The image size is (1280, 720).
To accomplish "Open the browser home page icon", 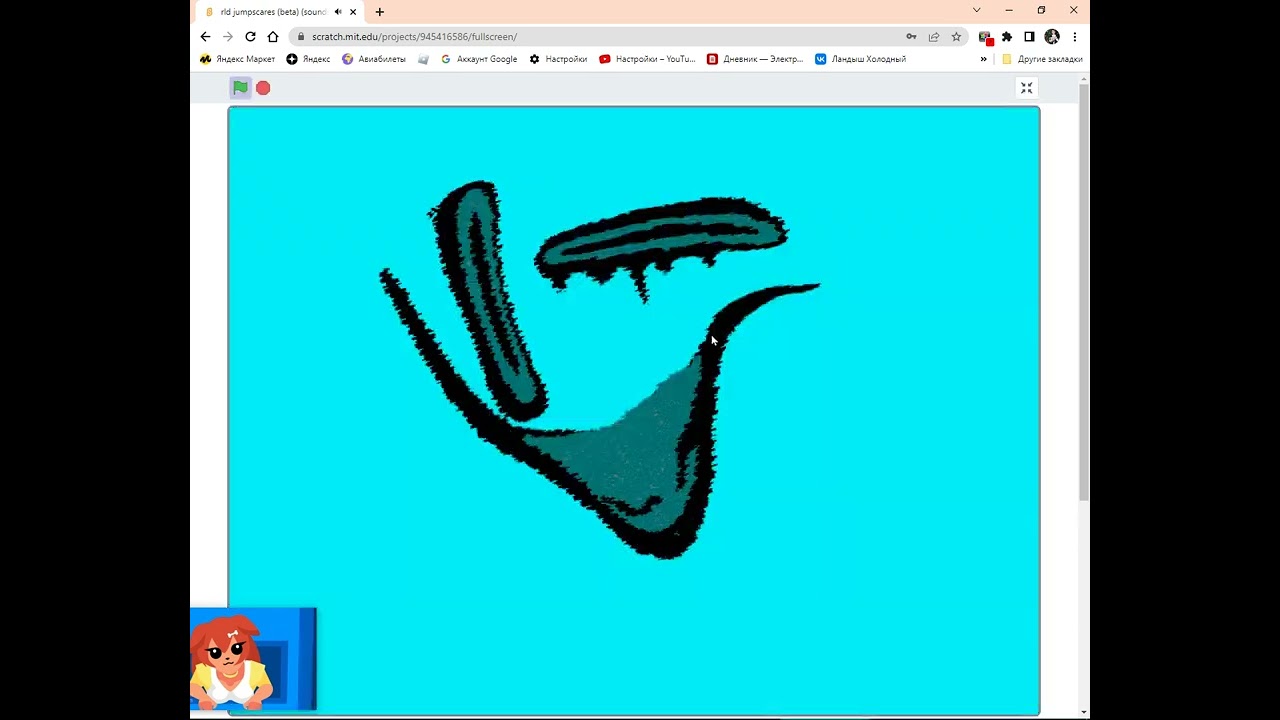I will click(272, 37).
